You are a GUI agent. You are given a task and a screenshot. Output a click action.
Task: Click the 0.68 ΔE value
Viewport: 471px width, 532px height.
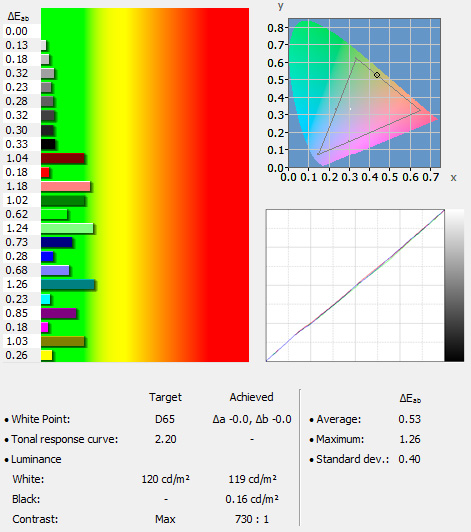16,270
